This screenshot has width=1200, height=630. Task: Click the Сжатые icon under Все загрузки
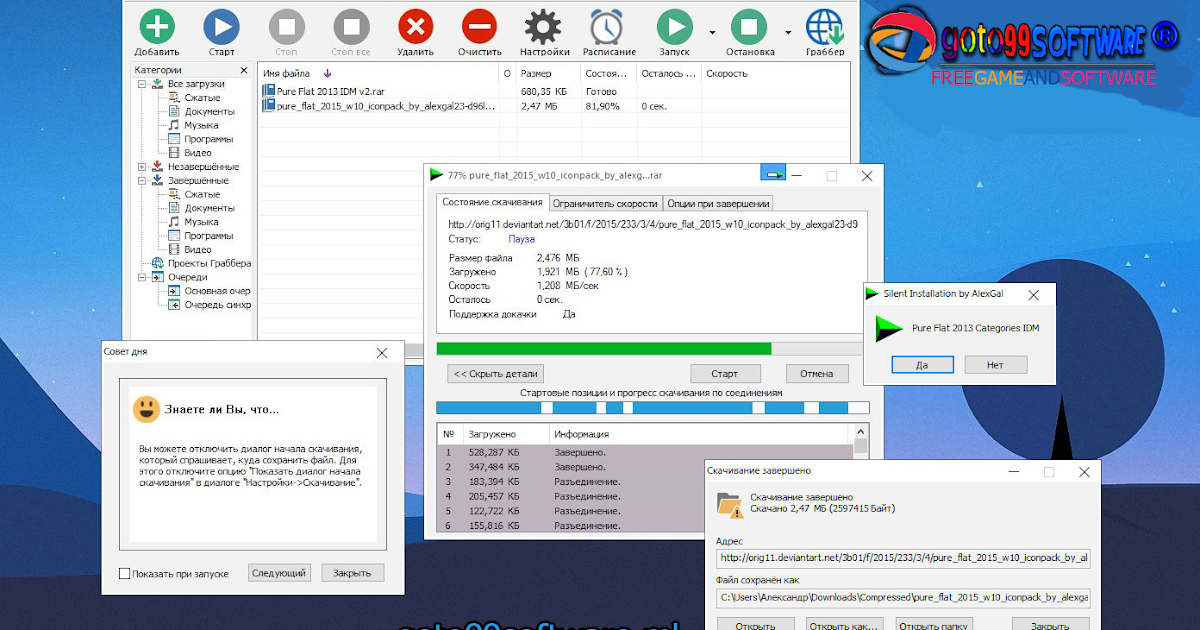[x=174, y=98]
